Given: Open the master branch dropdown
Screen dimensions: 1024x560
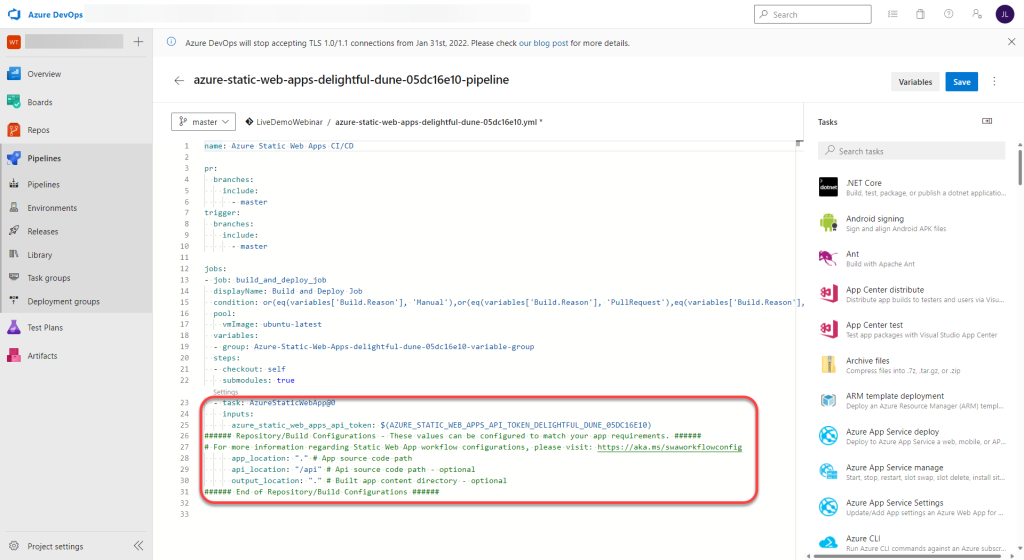Looking at the screenshot, I should click(203, 122).
